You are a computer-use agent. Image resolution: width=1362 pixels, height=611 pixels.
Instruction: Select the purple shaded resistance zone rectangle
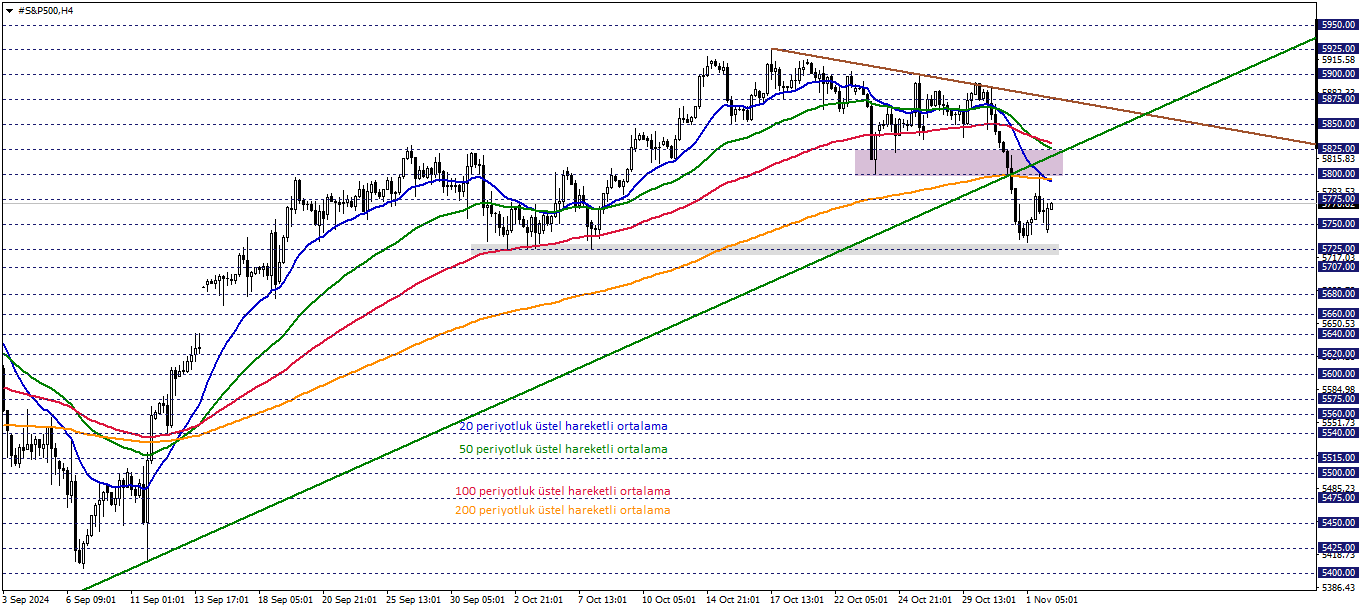pos(958,162)
